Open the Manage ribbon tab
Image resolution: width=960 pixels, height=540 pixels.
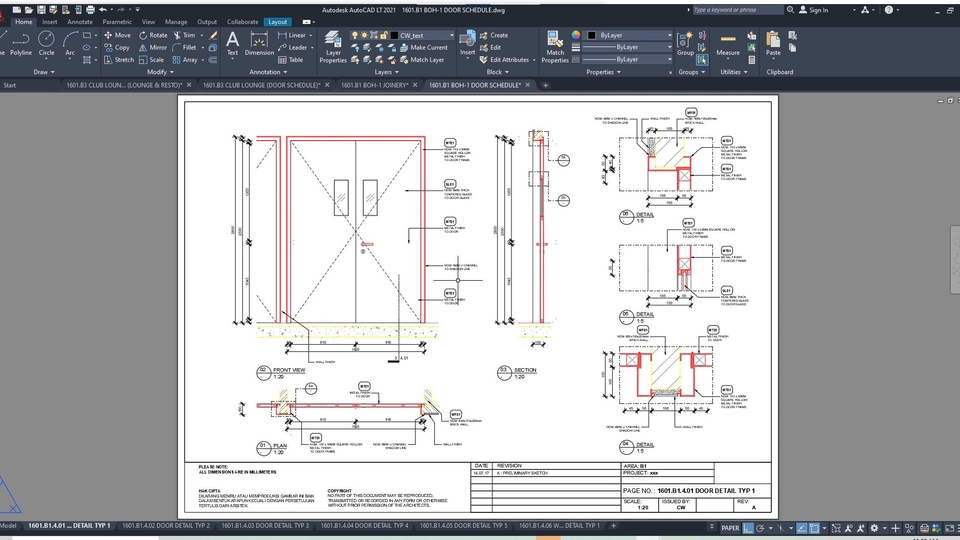click(x=176, y=22)
